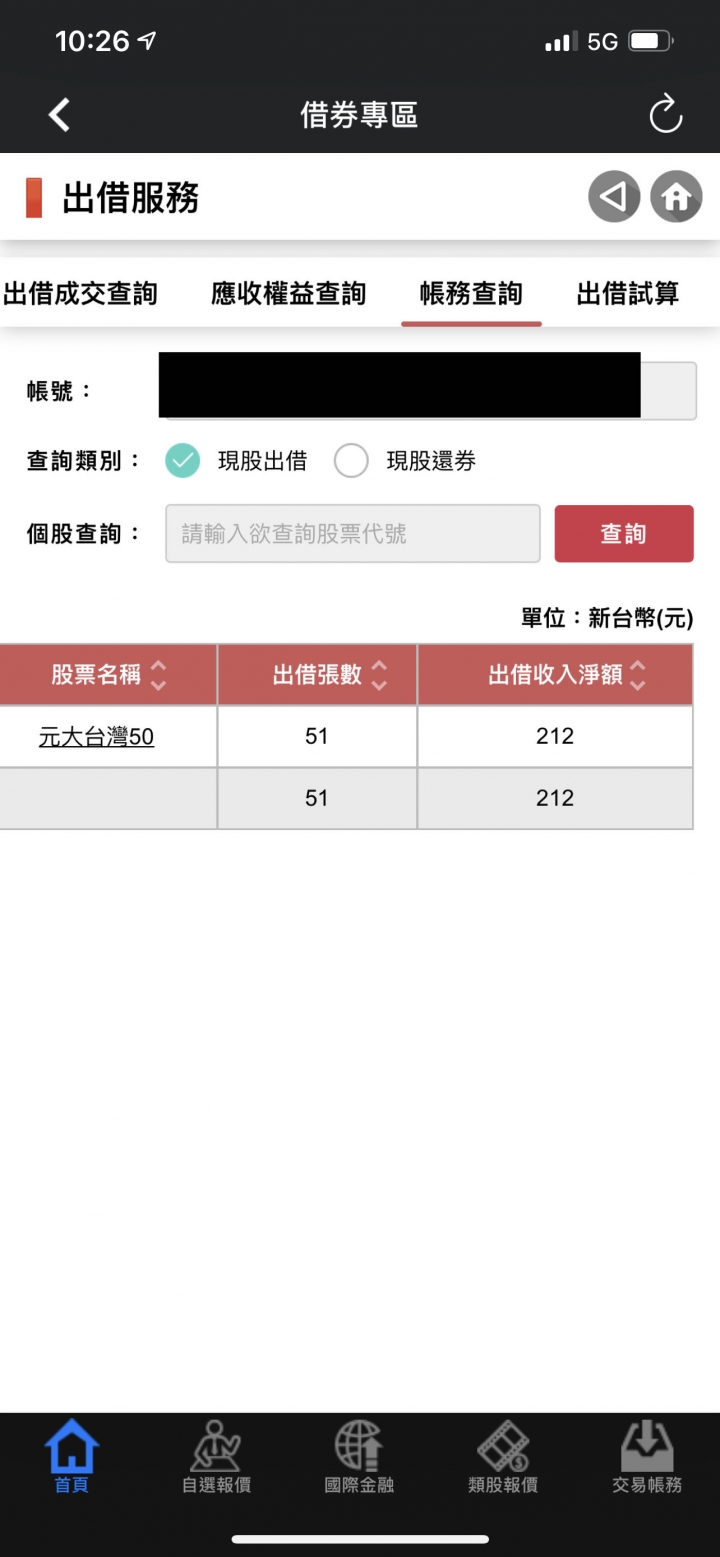
Task: Open the 元大台灣50 stock link
Action: [96, 738]
